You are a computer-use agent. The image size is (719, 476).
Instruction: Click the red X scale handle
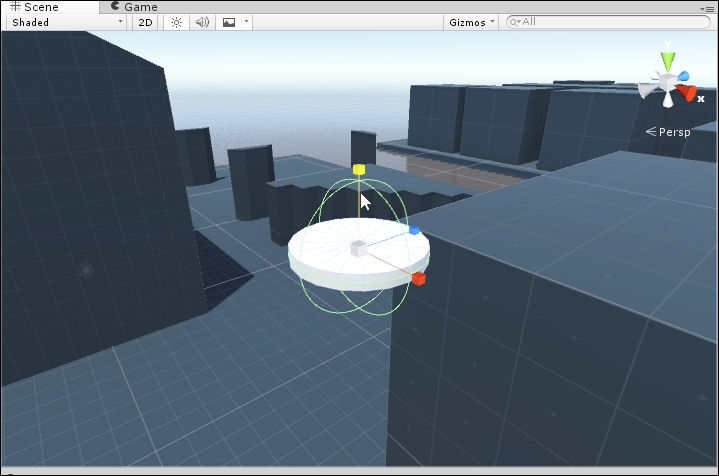click(419, 278)
